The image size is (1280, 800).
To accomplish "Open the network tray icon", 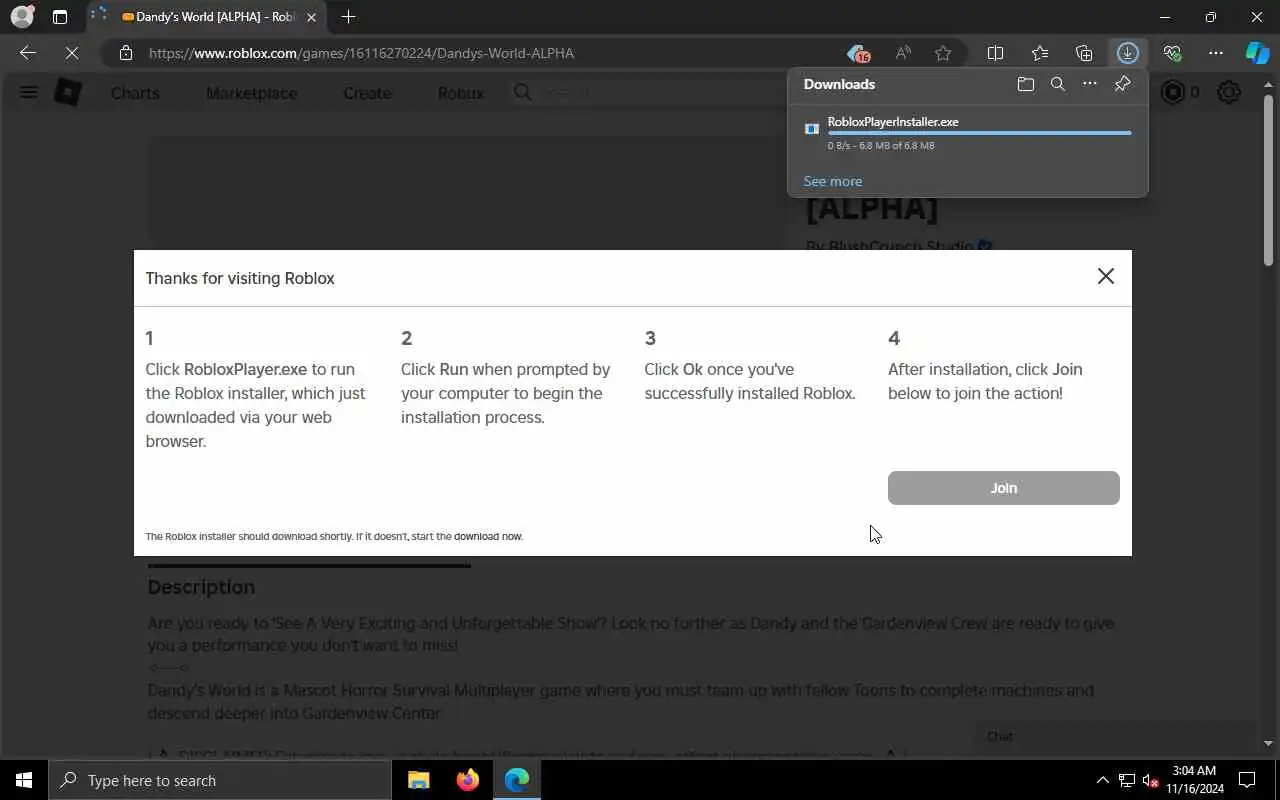I will 1126,780.
